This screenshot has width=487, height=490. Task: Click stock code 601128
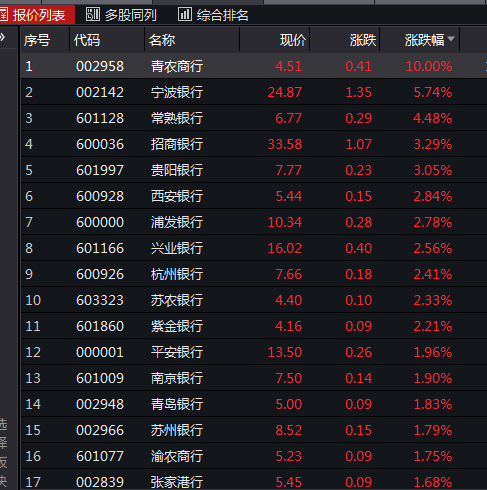coord(100,118)
